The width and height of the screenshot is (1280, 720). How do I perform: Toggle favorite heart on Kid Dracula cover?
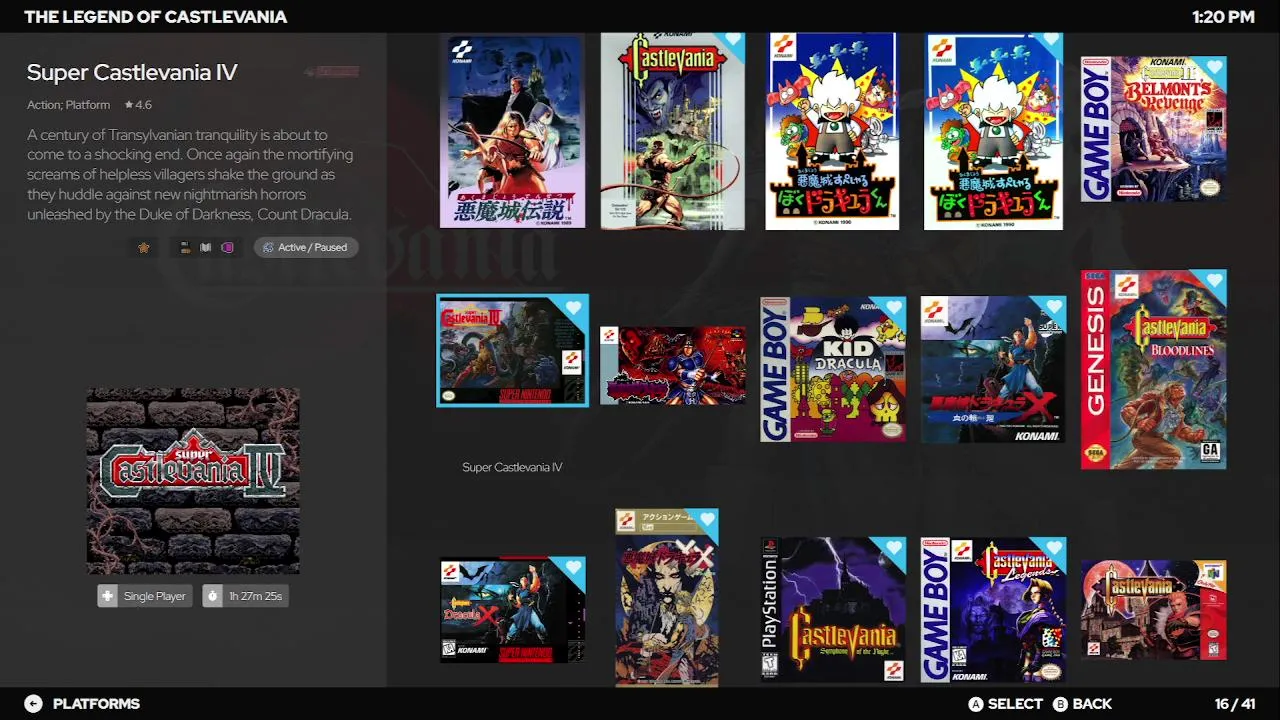point(893,308)
